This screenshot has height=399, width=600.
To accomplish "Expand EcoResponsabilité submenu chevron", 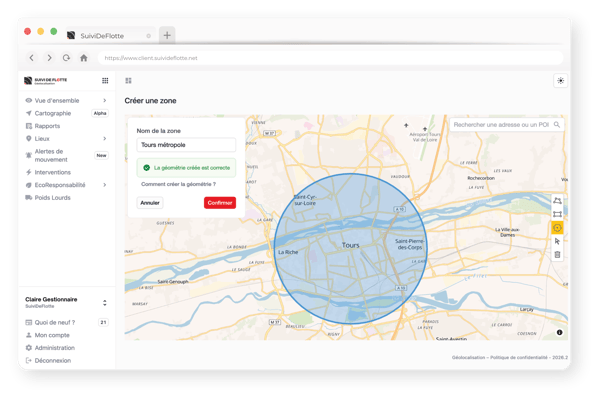I will [104, 185].
